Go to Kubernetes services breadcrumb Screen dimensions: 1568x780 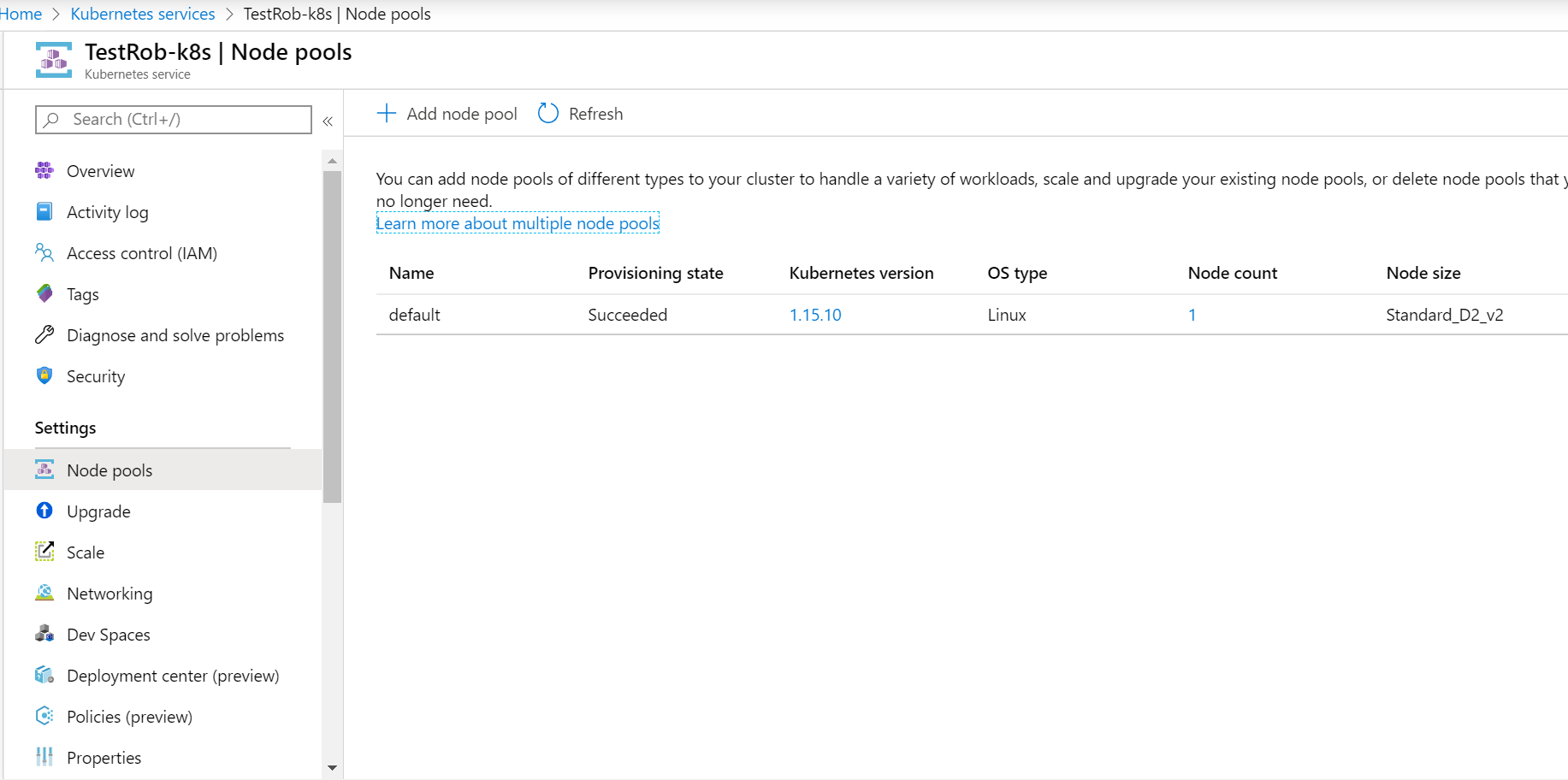click(143, 14)
